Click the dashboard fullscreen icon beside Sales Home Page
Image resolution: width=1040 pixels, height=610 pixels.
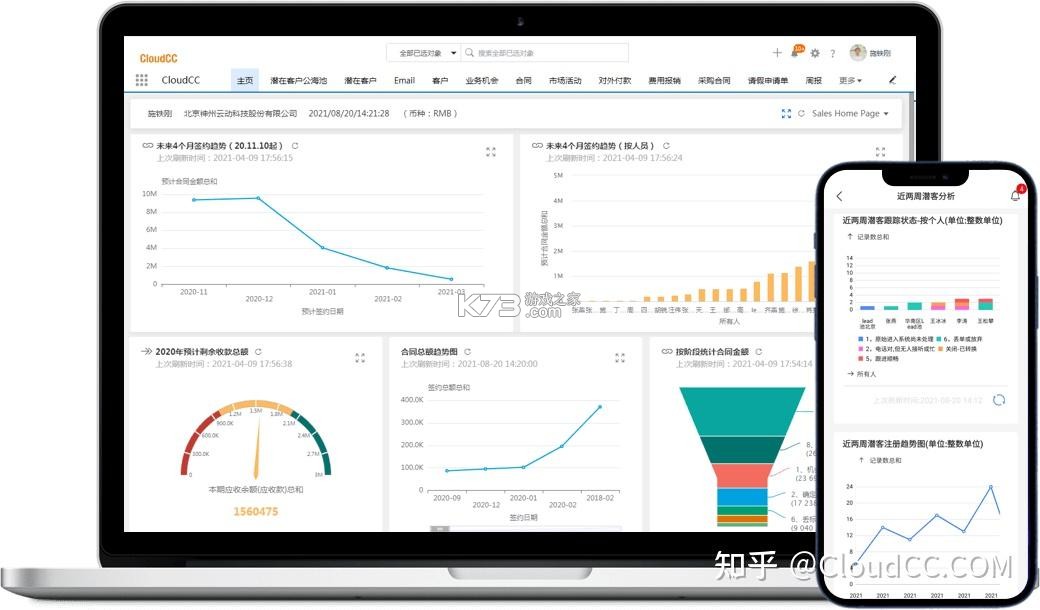786,113
